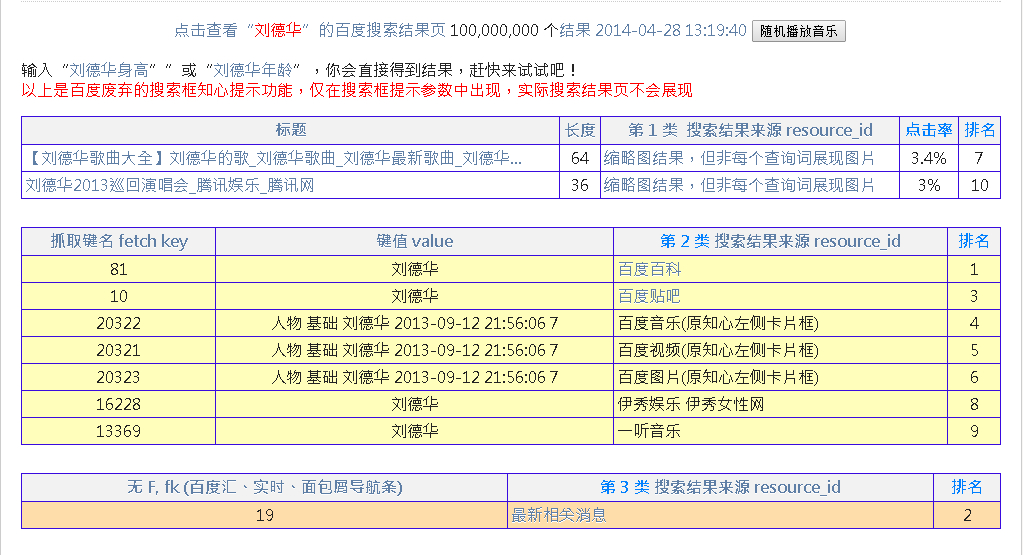Select the 一听音乐 source cell
Image resolution: width=1023 pixels, height=555 pixels.
[649, 431]
